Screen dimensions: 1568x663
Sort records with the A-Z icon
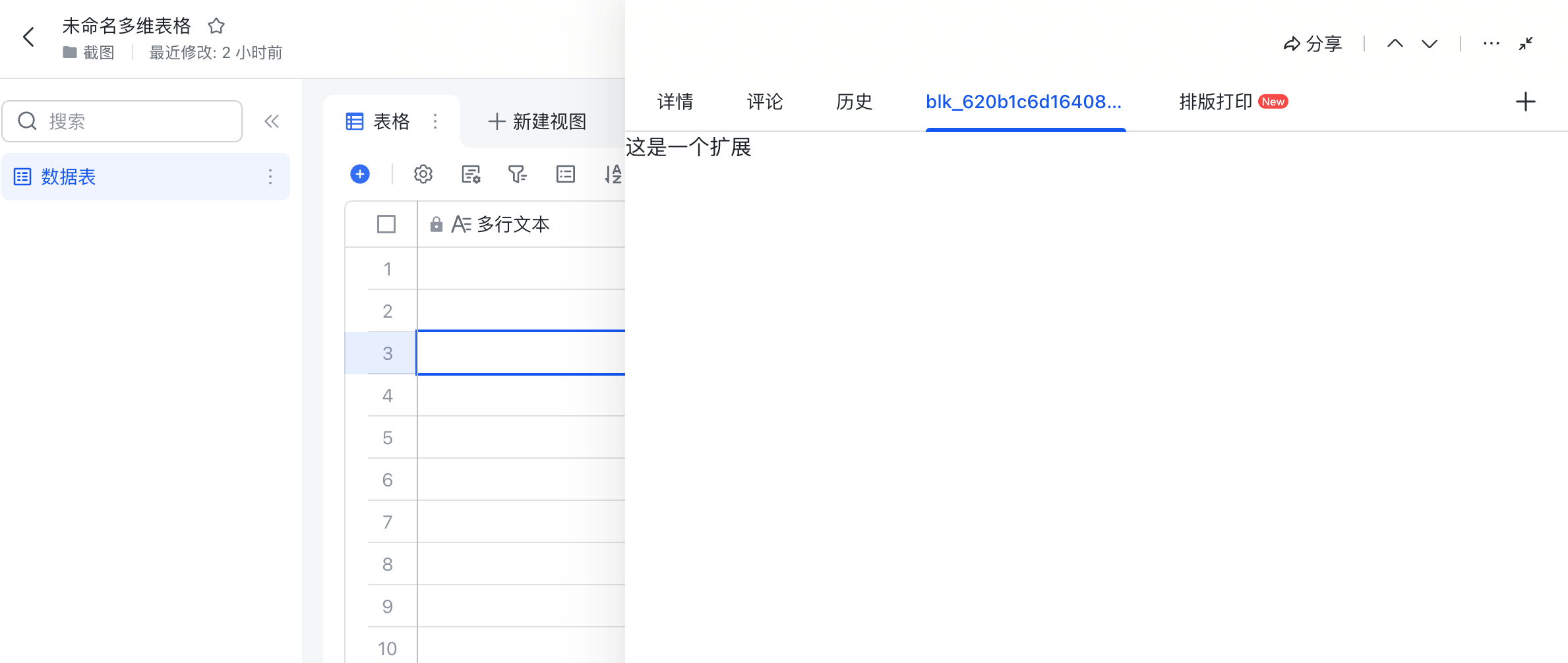pyautogui.click(x=613, y=174)
